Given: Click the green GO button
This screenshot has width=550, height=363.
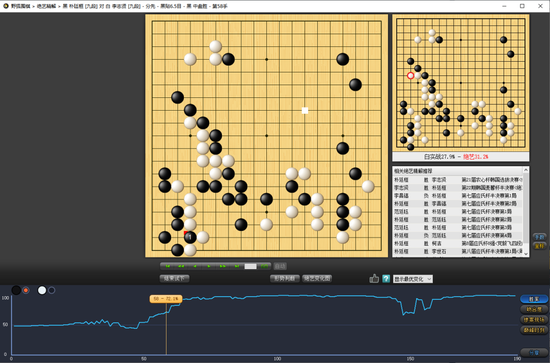Looking at the screenshot, I should [x=264, y=266].
